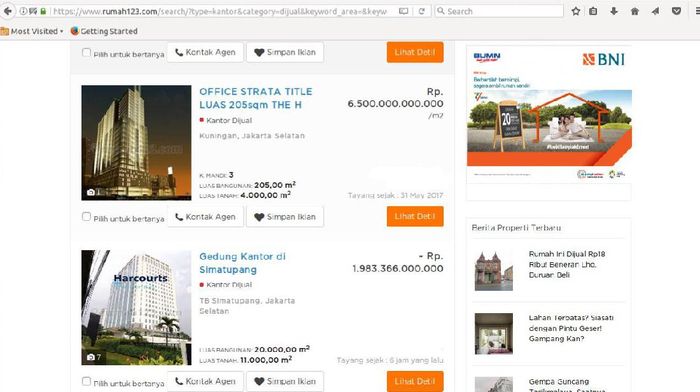The width and height of the screenshot is (700, 392).
Task: Click Kontak Agen for Gedung Kantor Simatupang
Action: tap(205, 381)
